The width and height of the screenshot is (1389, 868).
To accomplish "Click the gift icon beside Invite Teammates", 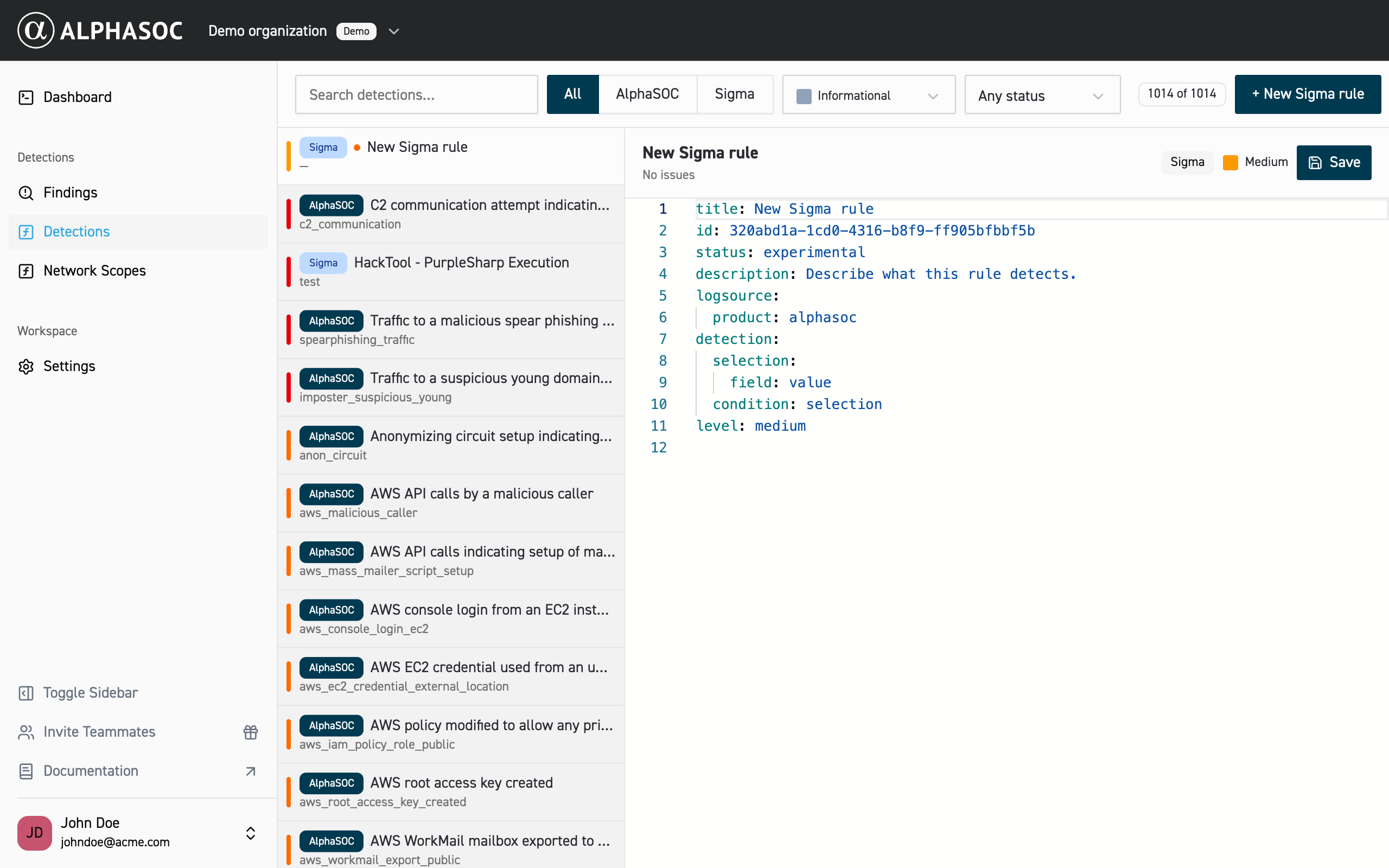I will click(x=250, y=732).
